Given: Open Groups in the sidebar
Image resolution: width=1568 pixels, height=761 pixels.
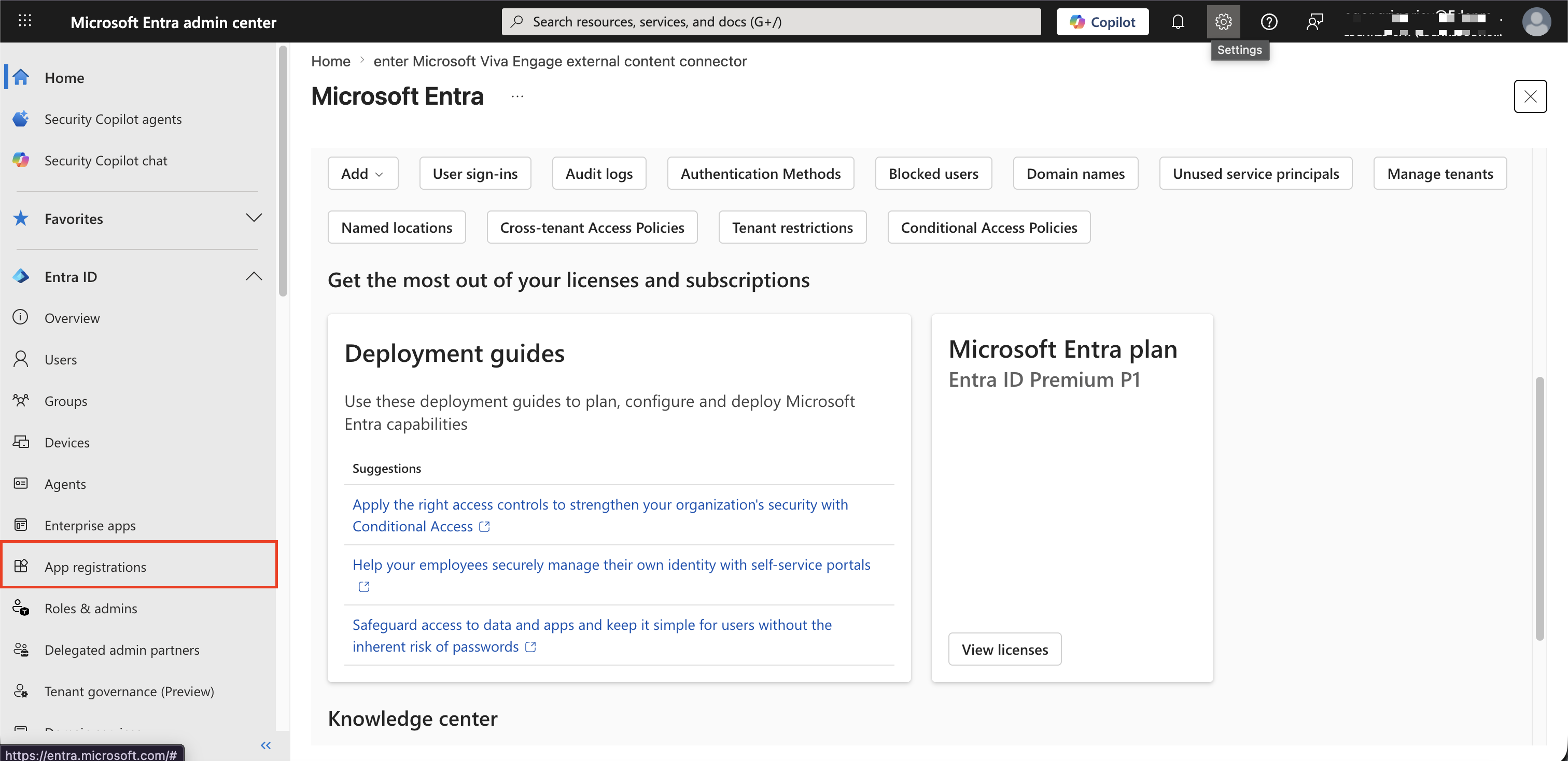Looking at the screenshot, I should coord(139,400).
